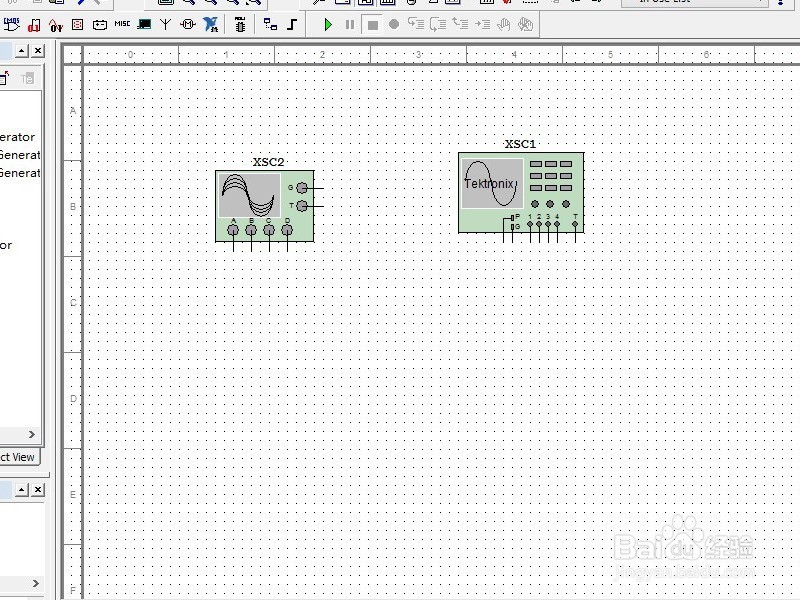Open the Mixed component group with 0V label
Screen dimensions: 800x600
56,24
